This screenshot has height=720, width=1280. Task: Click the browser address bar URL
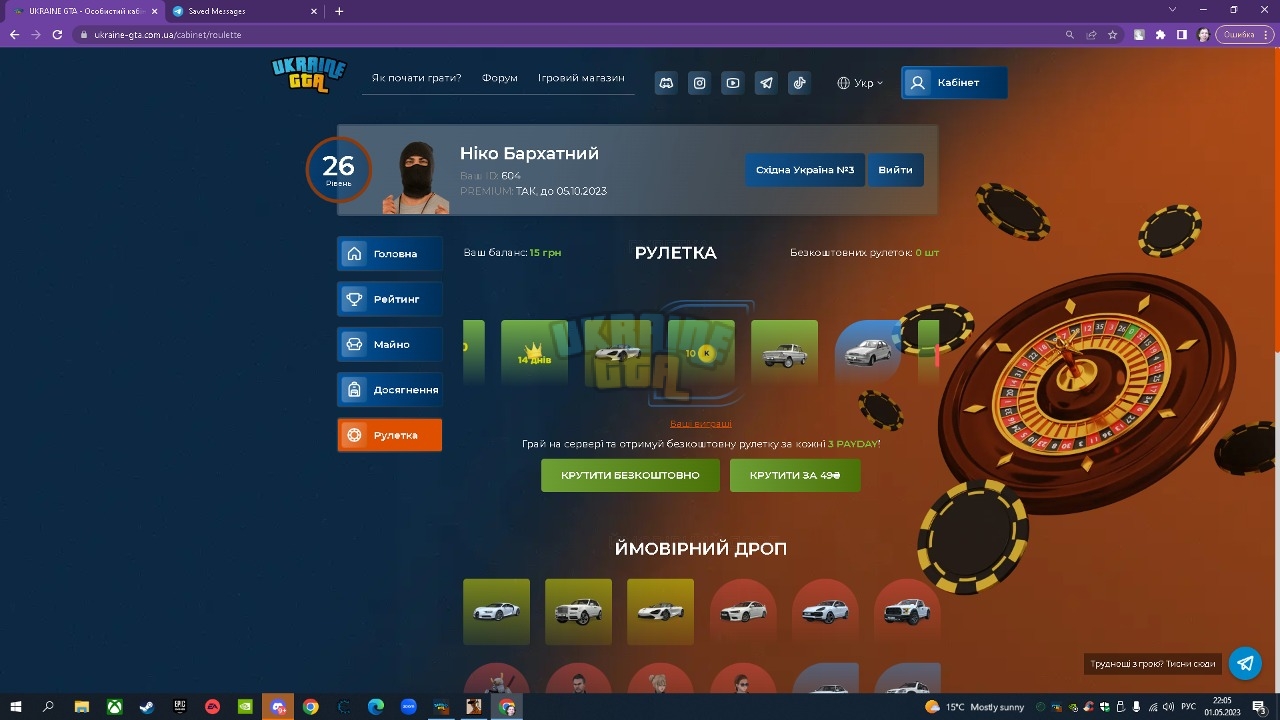click(x=168, y=35)
